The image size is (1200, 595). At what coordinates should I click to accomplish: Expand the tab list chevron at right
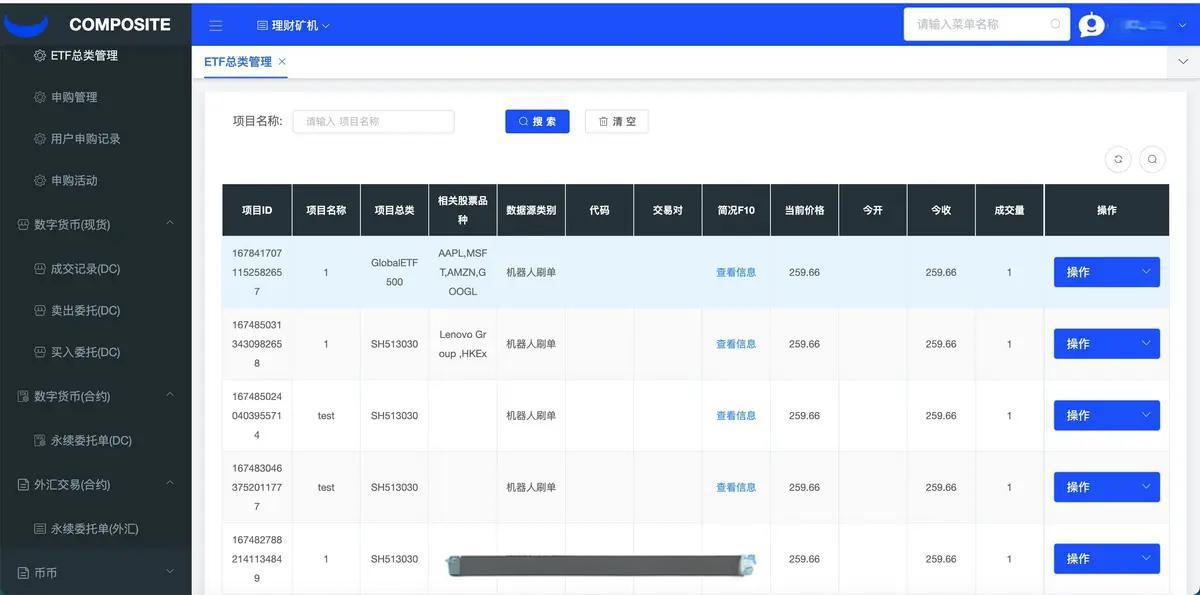(x=1183, y=61)
